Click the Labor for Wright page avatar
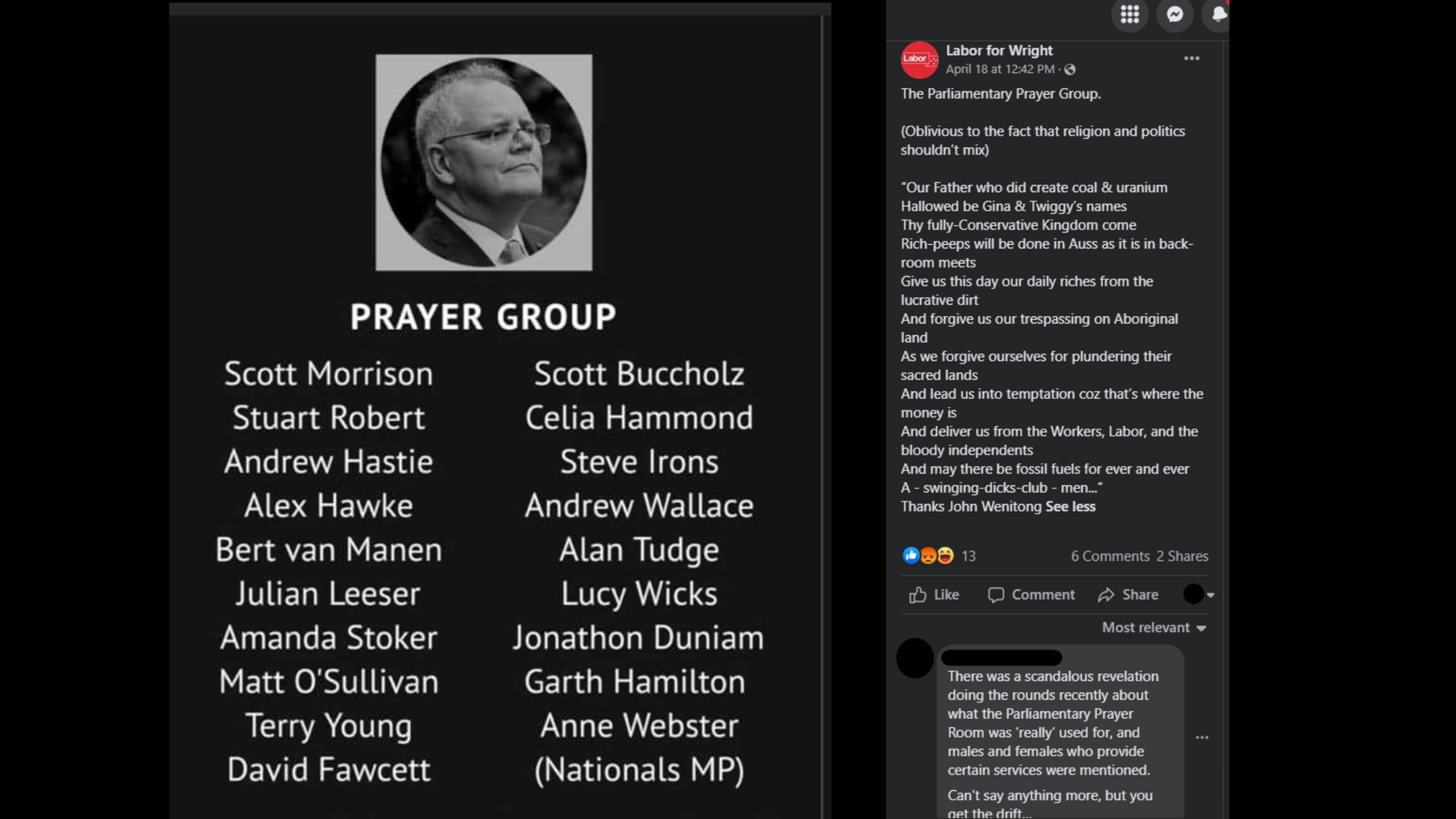1456x819 pixels. click(x=919, y=60)
